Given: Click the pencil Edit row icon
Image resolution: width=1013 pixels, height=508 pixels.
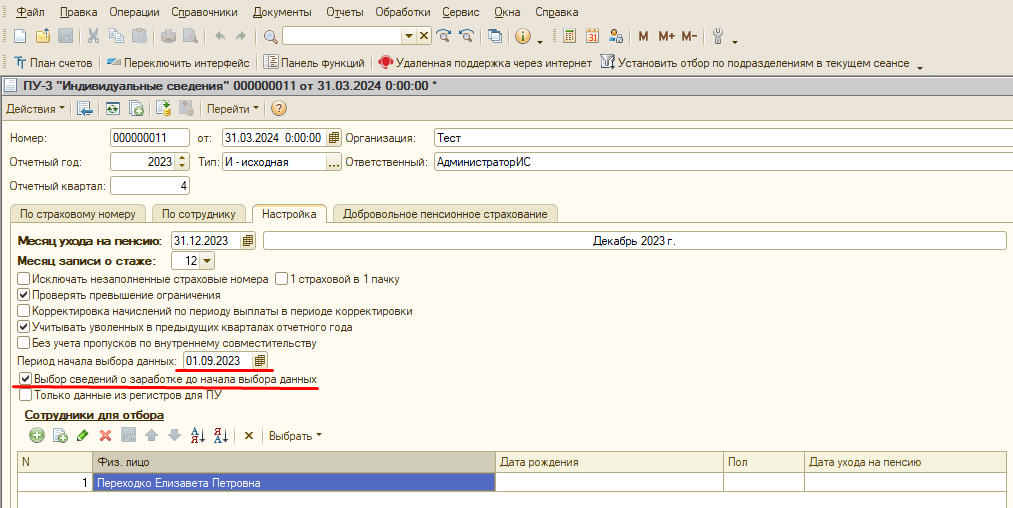Looking at the screenshot, I should 82,436.
